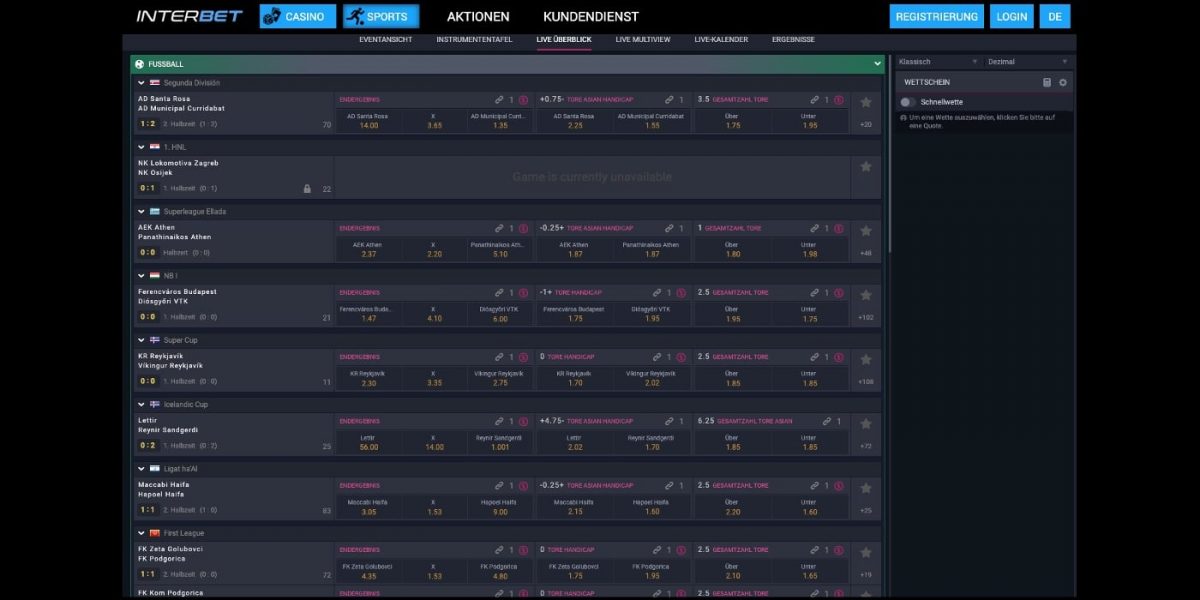Open the Casino section
Viewport: 1200px width, 600px height.
[x=298, y=16]
